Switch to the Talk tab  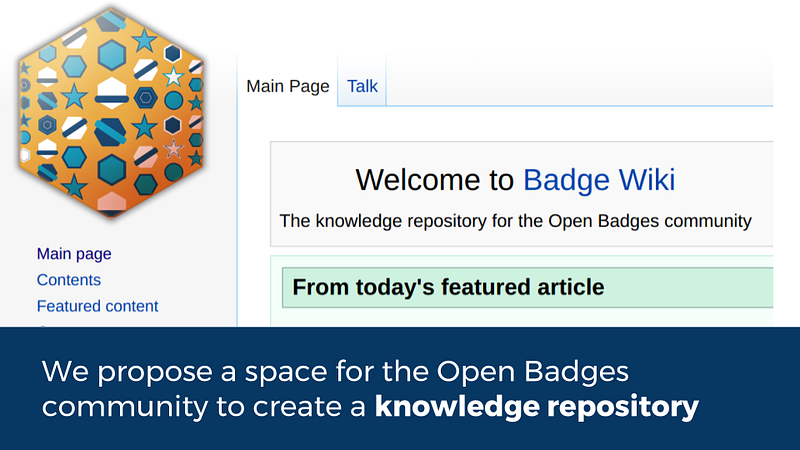362,86
